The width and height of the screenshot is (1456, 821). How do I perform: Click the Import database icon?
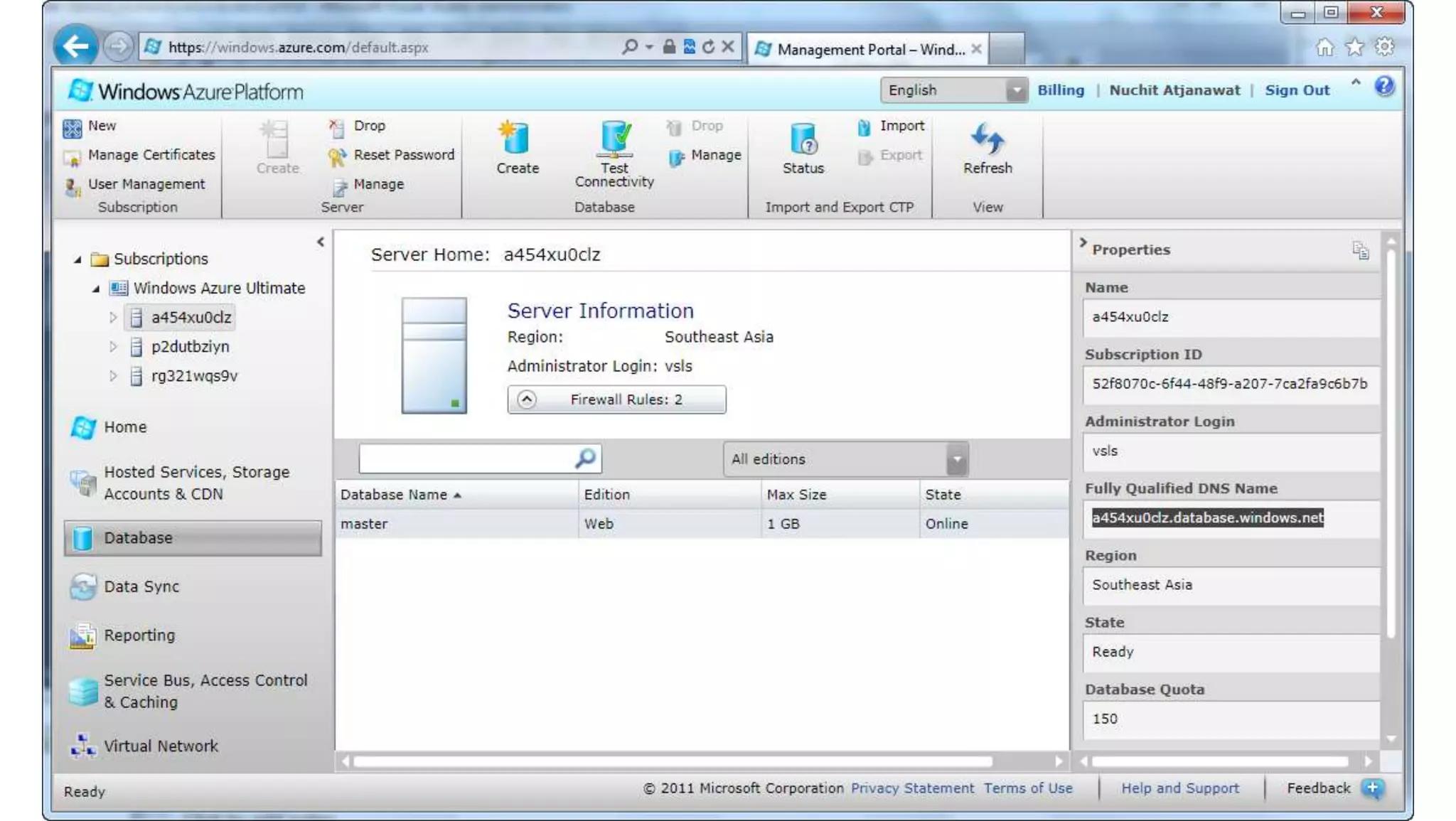coord(864,127)
